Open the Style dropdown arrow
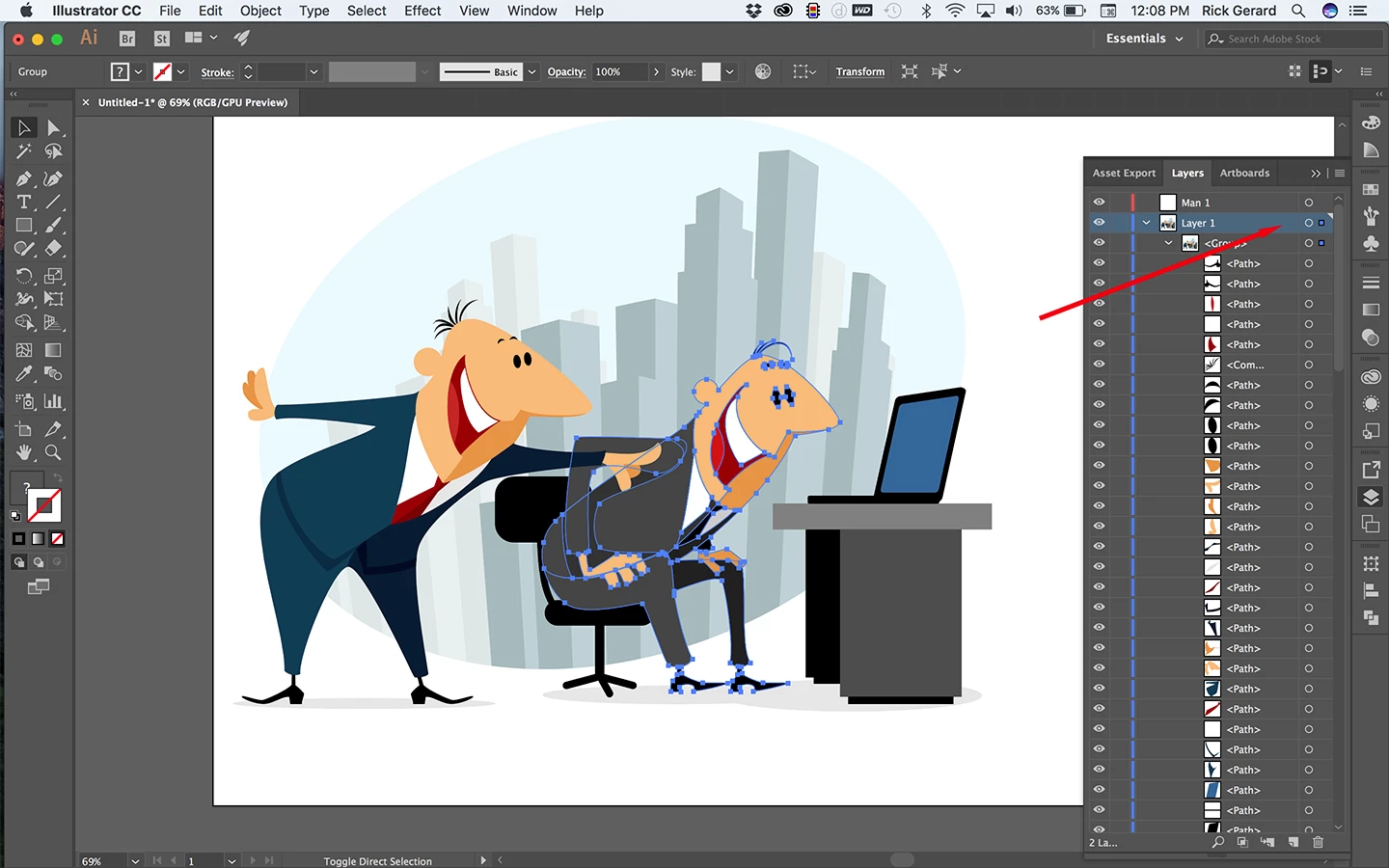 point(730,71)
